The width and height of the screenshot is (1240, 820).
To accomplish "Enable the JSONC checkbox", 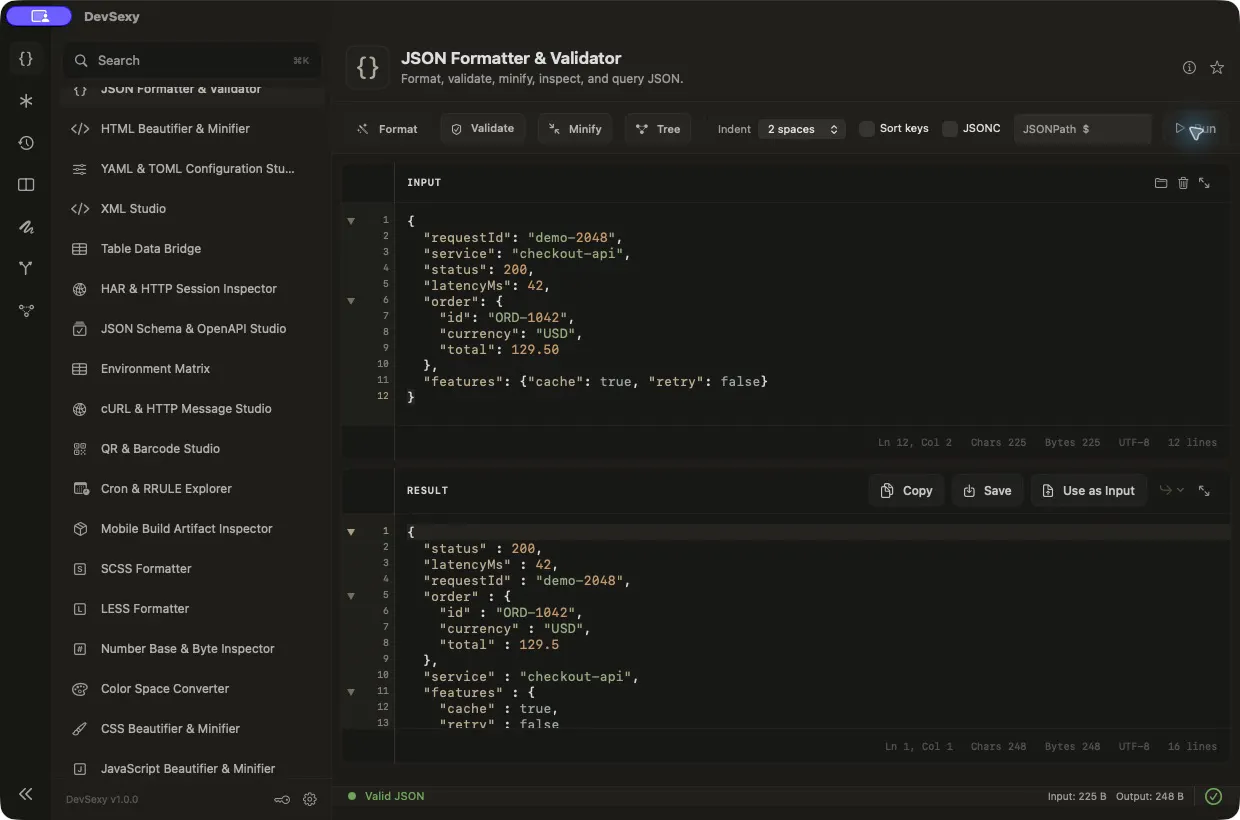I will (x=950, y=129).
